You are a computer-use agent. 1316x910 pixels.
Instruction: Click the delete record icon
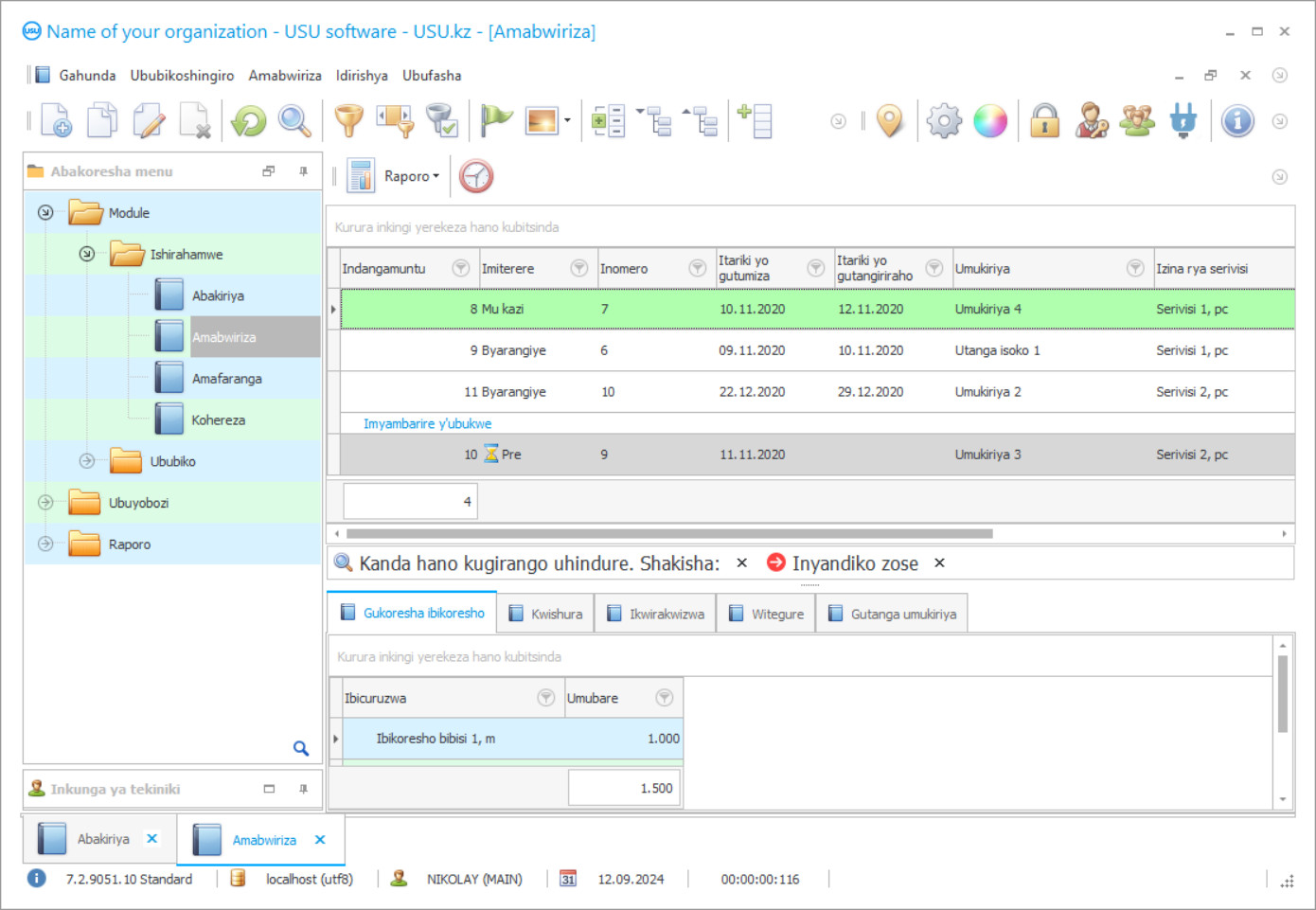195,121
